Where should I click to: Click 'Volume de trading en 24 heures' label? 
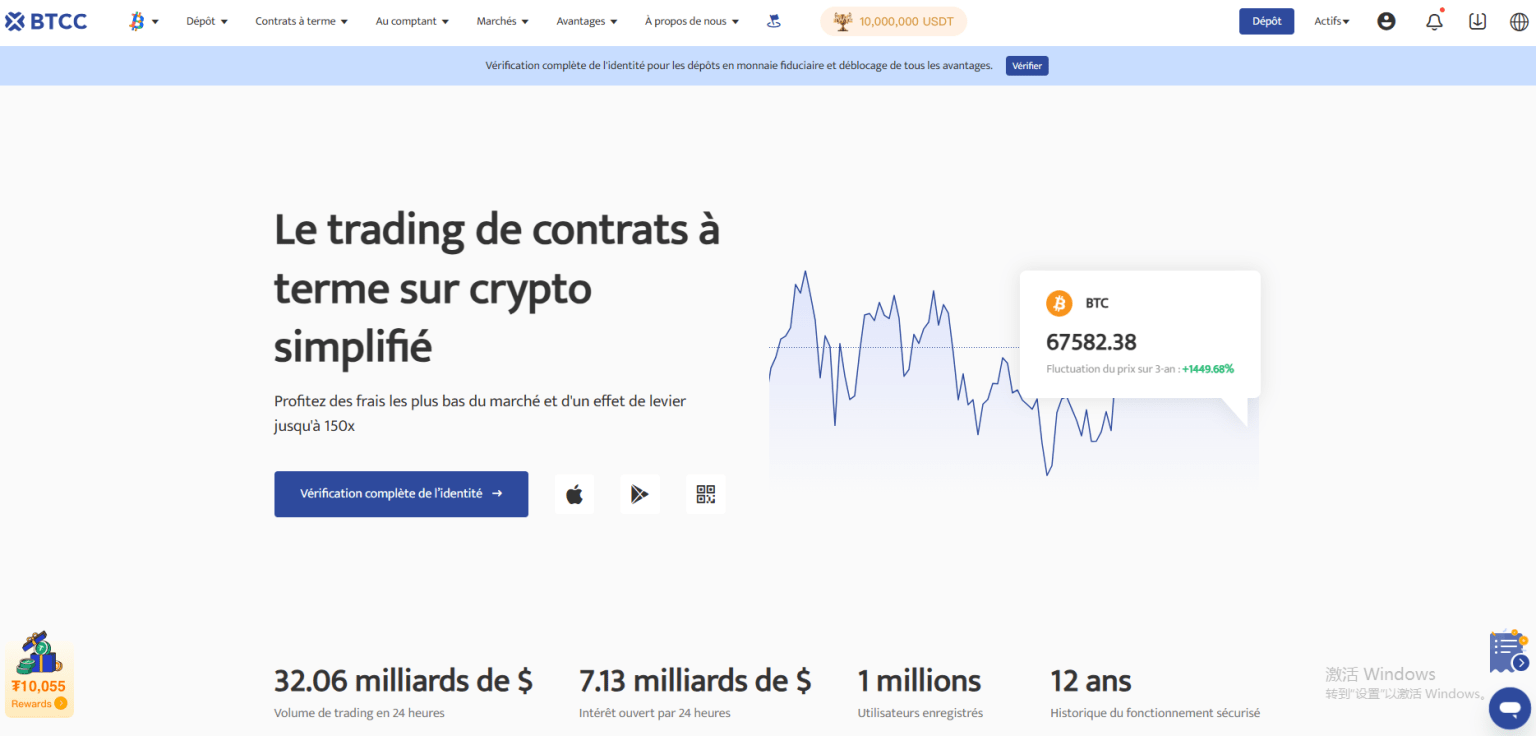(x=359, y=713)
